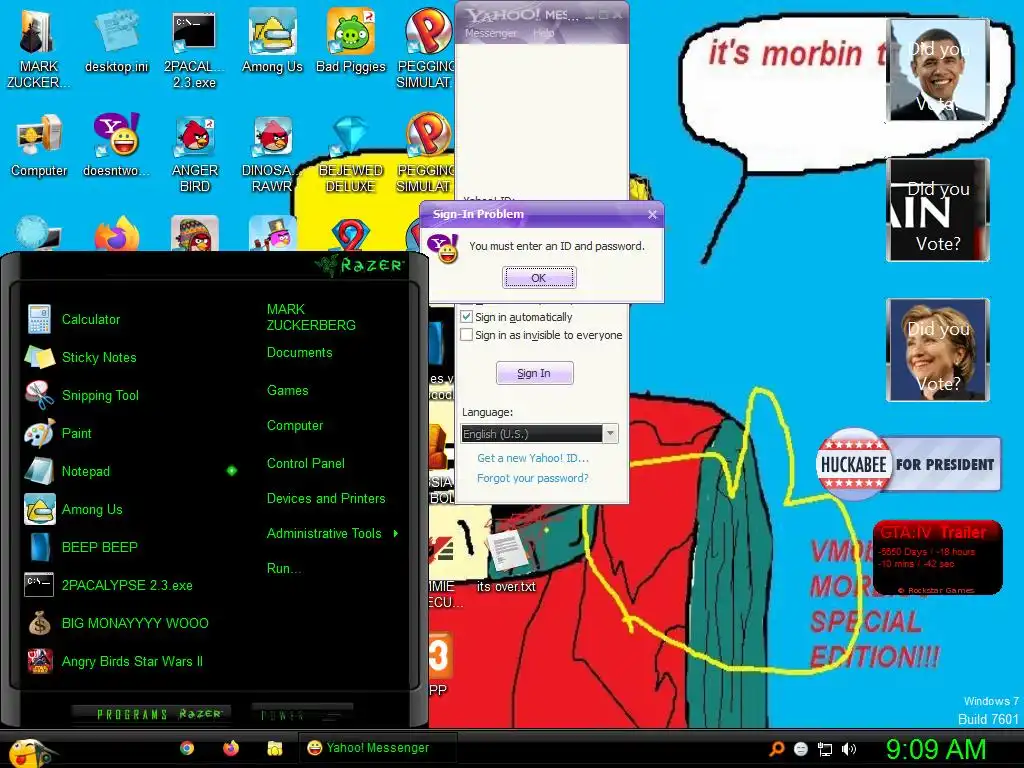Open BIG MONAYYYY WOOO from the start menu

tap(118, 623)
